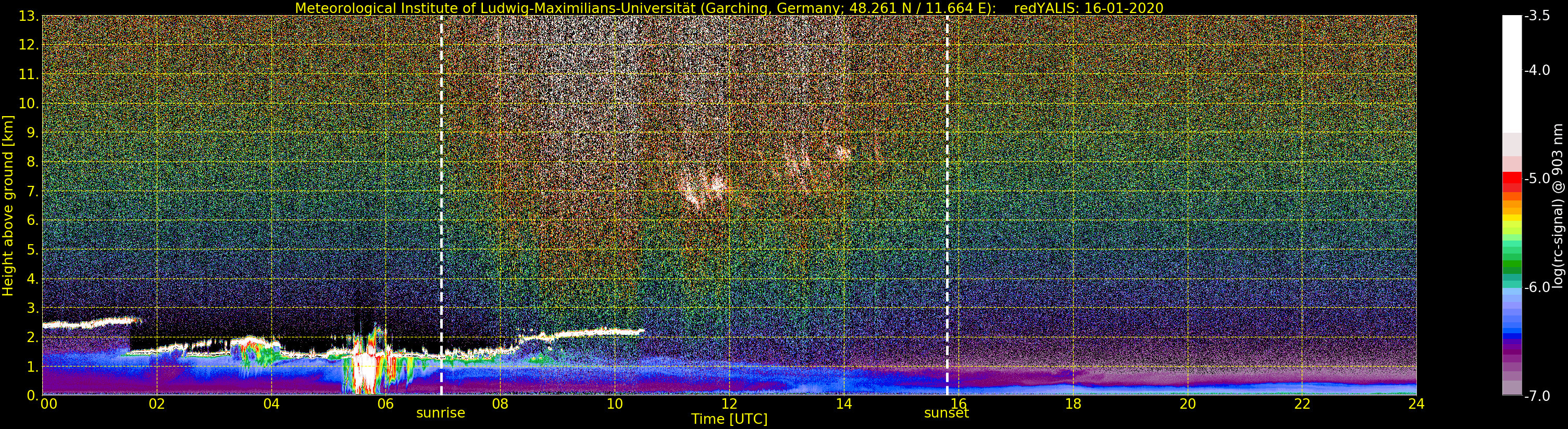Click the '-4.0' colorbar tick label

(x=1537, y=70)
